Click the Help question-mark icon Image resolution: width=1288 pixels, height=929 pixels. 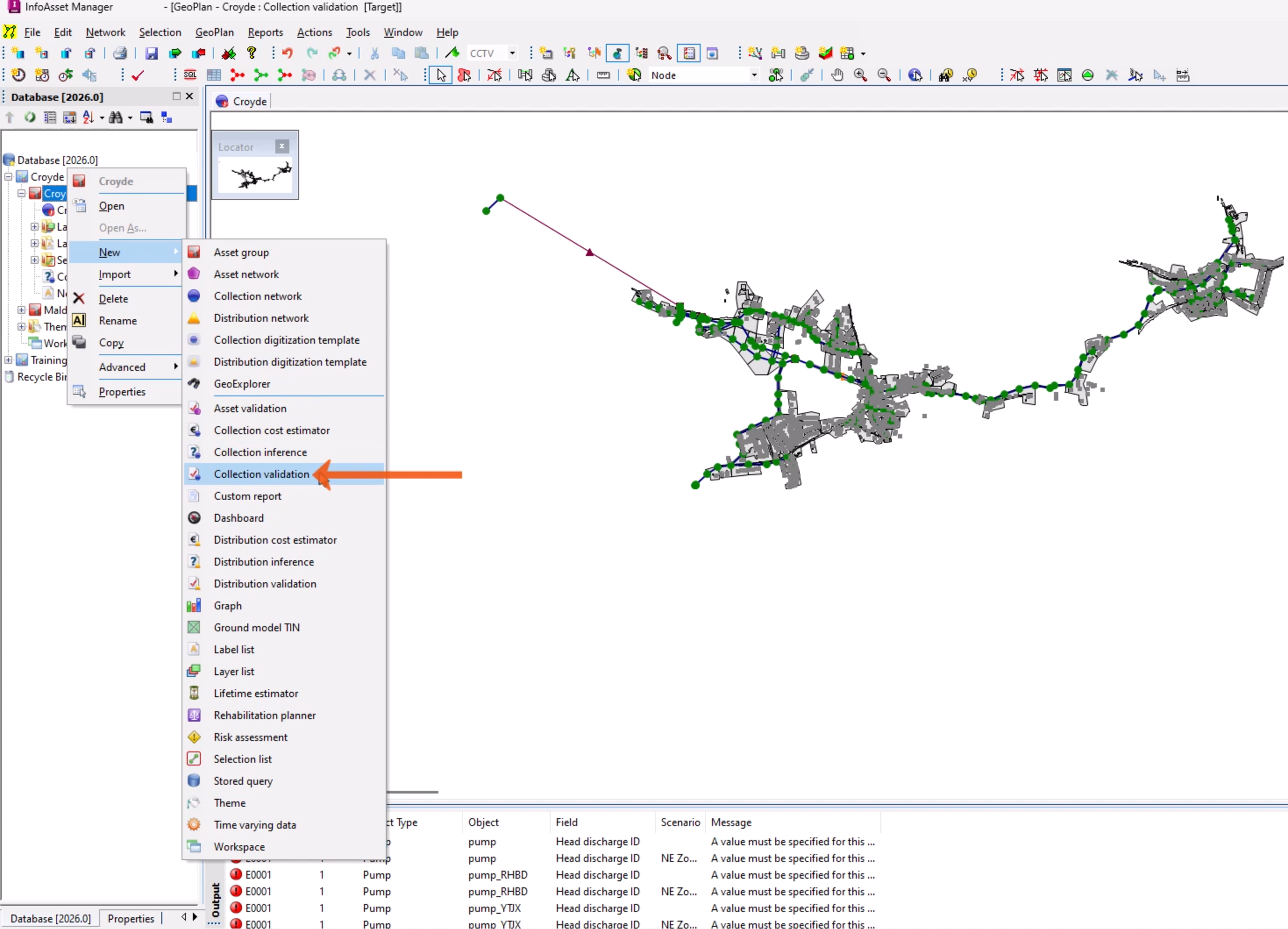coord(251,53)
